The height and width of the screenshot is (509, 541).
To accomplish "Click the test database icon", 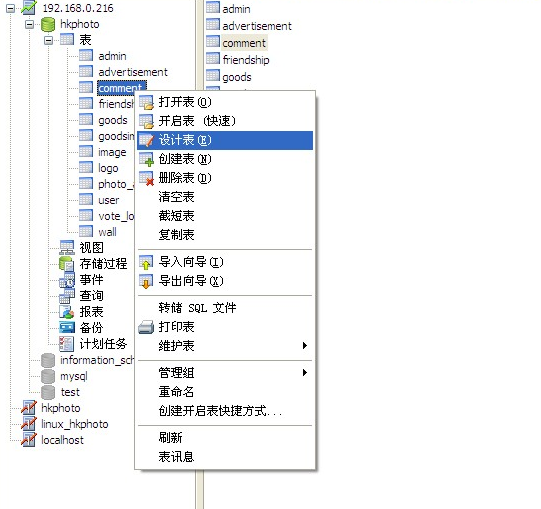I will coord(48,392).
